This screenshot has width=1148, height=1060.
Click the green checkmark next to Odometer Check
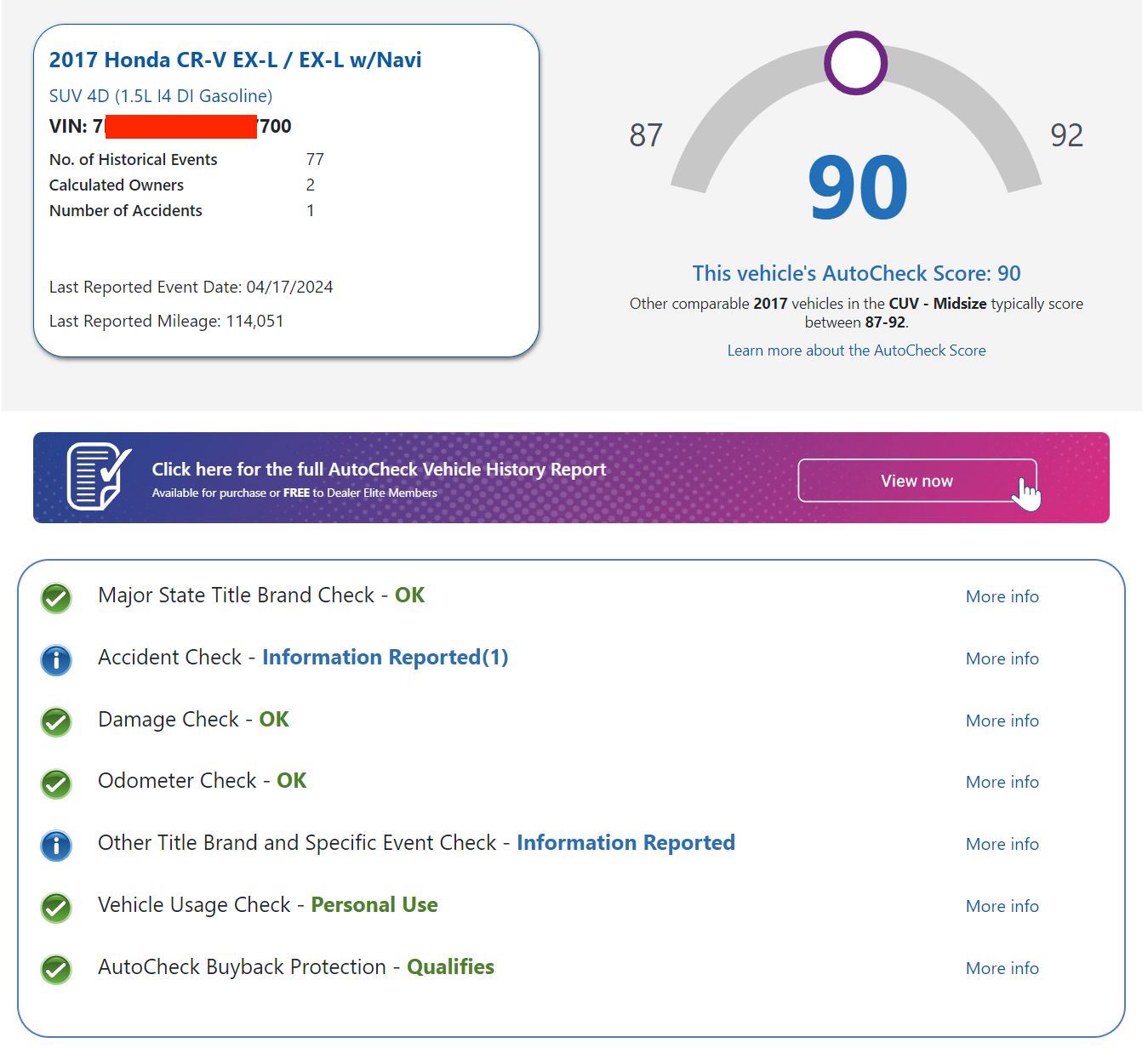(56, 783)
